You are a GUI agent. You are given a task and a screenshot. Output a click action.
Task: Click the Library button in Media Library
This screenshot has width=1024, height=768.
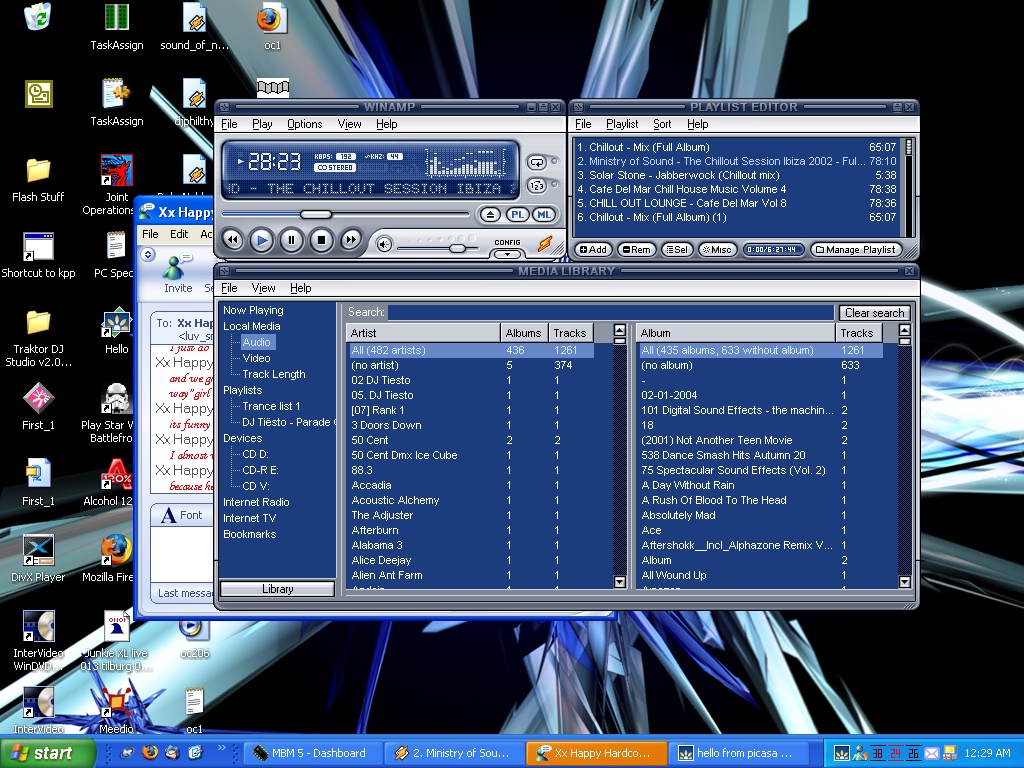tap(278, 589)
